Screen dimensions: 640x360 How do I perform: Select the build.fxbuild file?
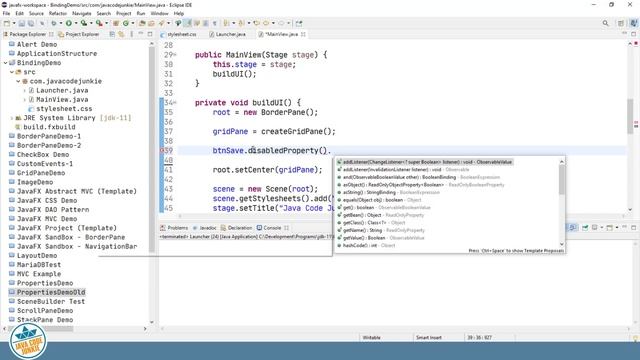(x=45, y=127)
